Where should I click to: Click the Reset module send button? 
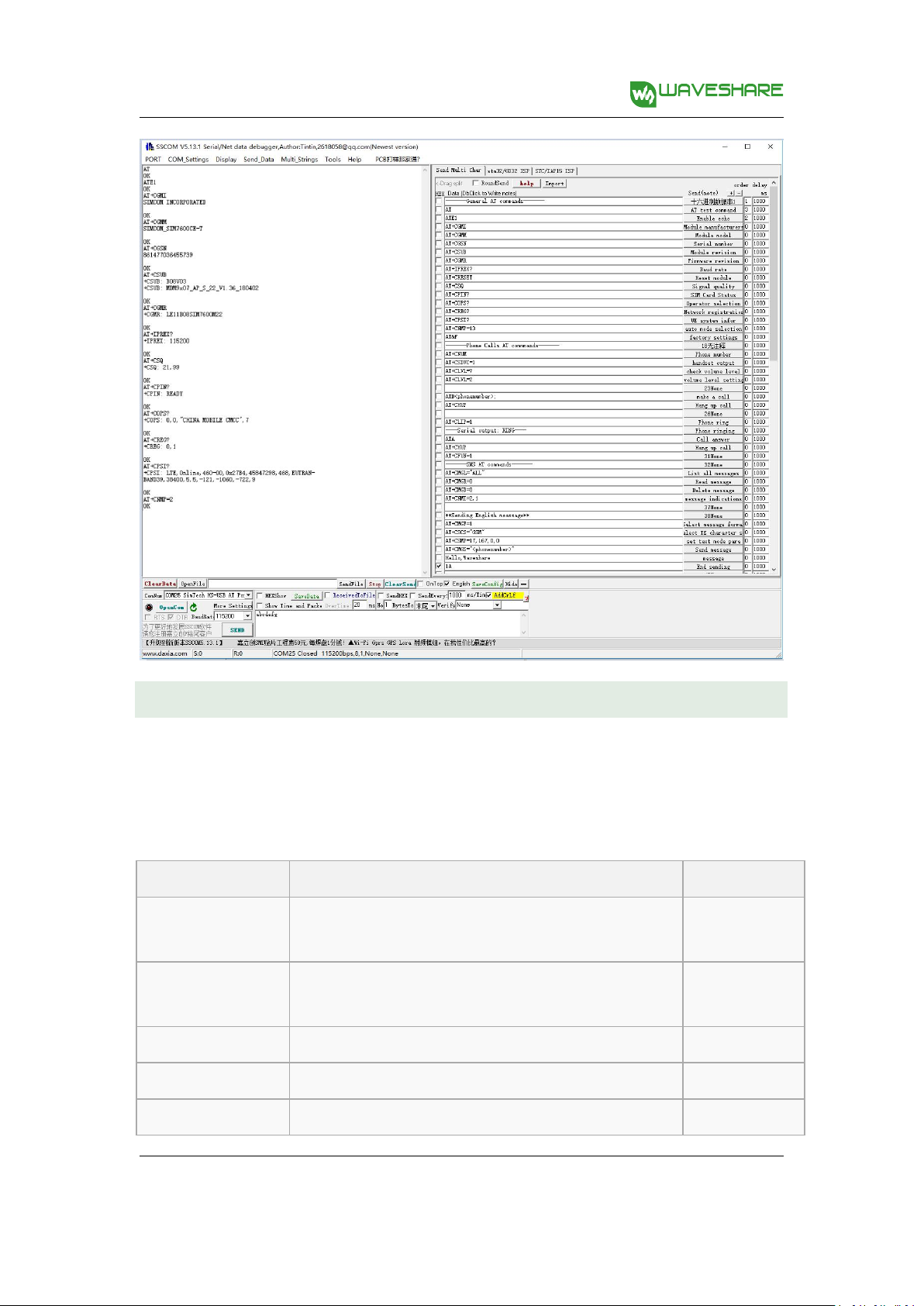[x=713, y=277]
